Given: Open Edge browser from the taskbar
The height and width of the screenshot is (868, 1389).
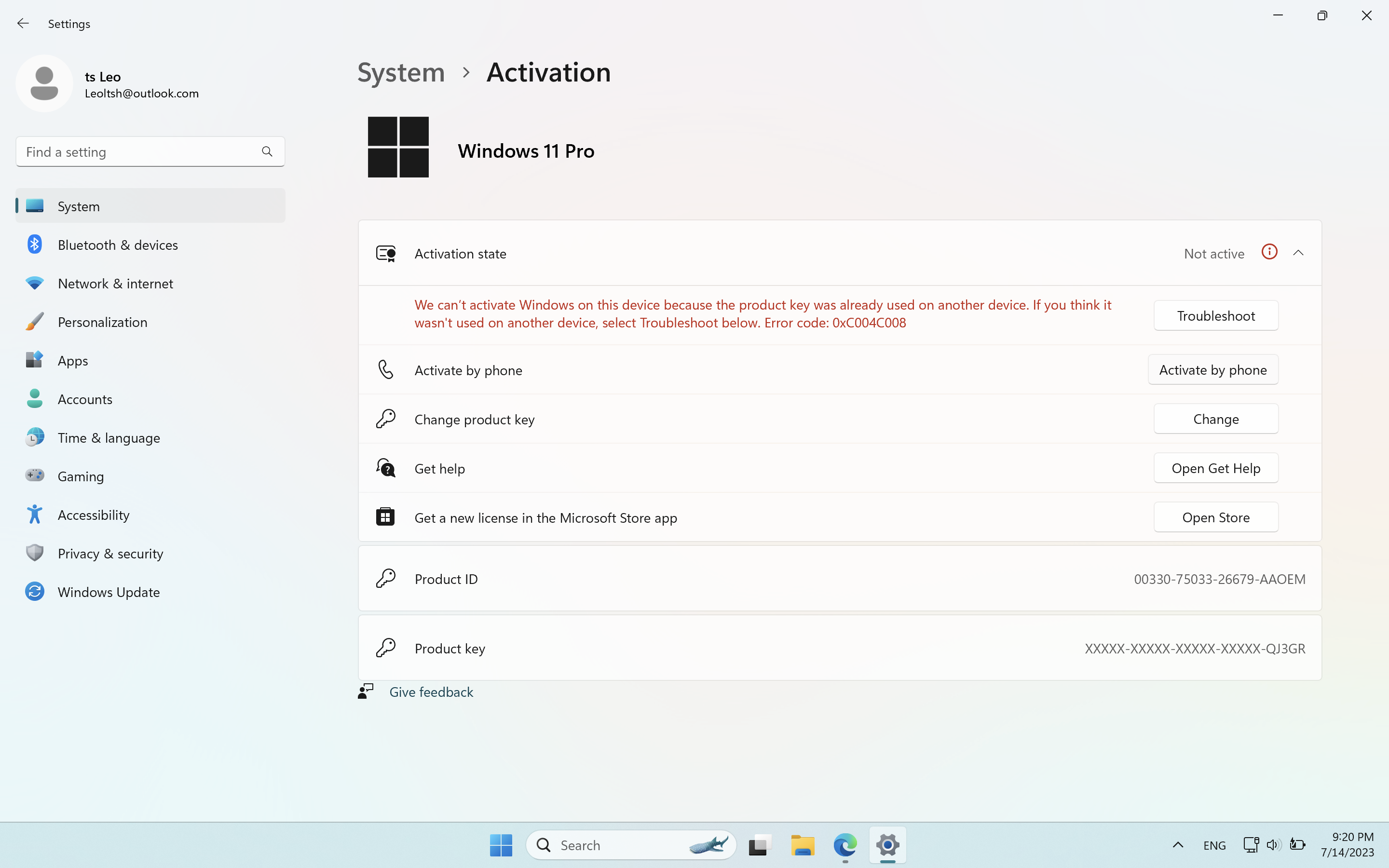Looking at the screenshot, I should click(845, 845).
